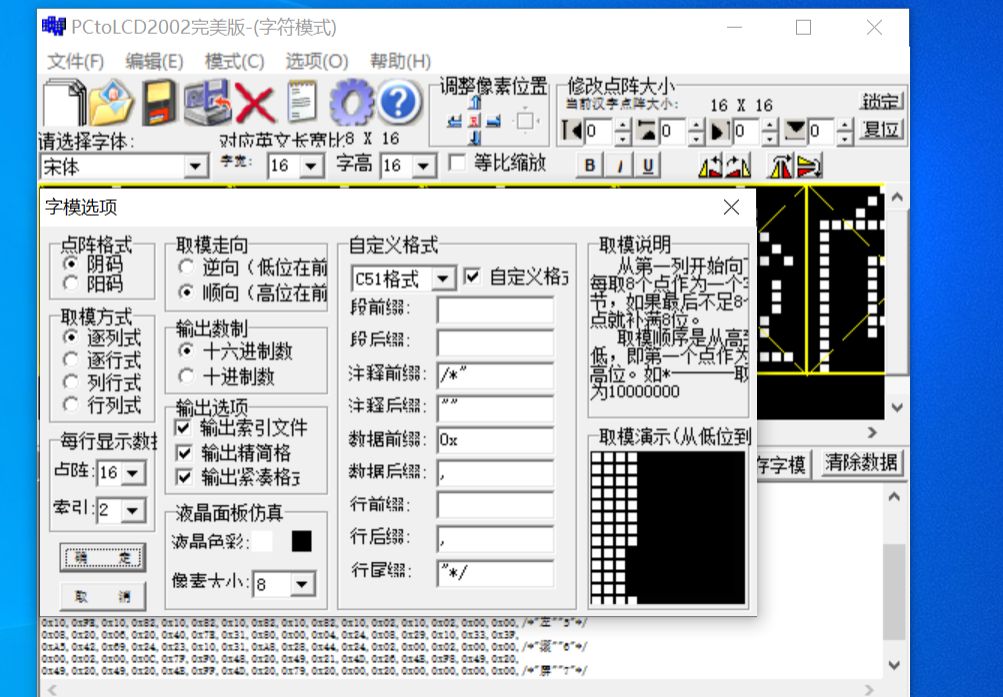1003x697 pixels.
Task: Toggle the 自定义格式 checkbox
Action: pyautogui.click(x=472, y=276)
